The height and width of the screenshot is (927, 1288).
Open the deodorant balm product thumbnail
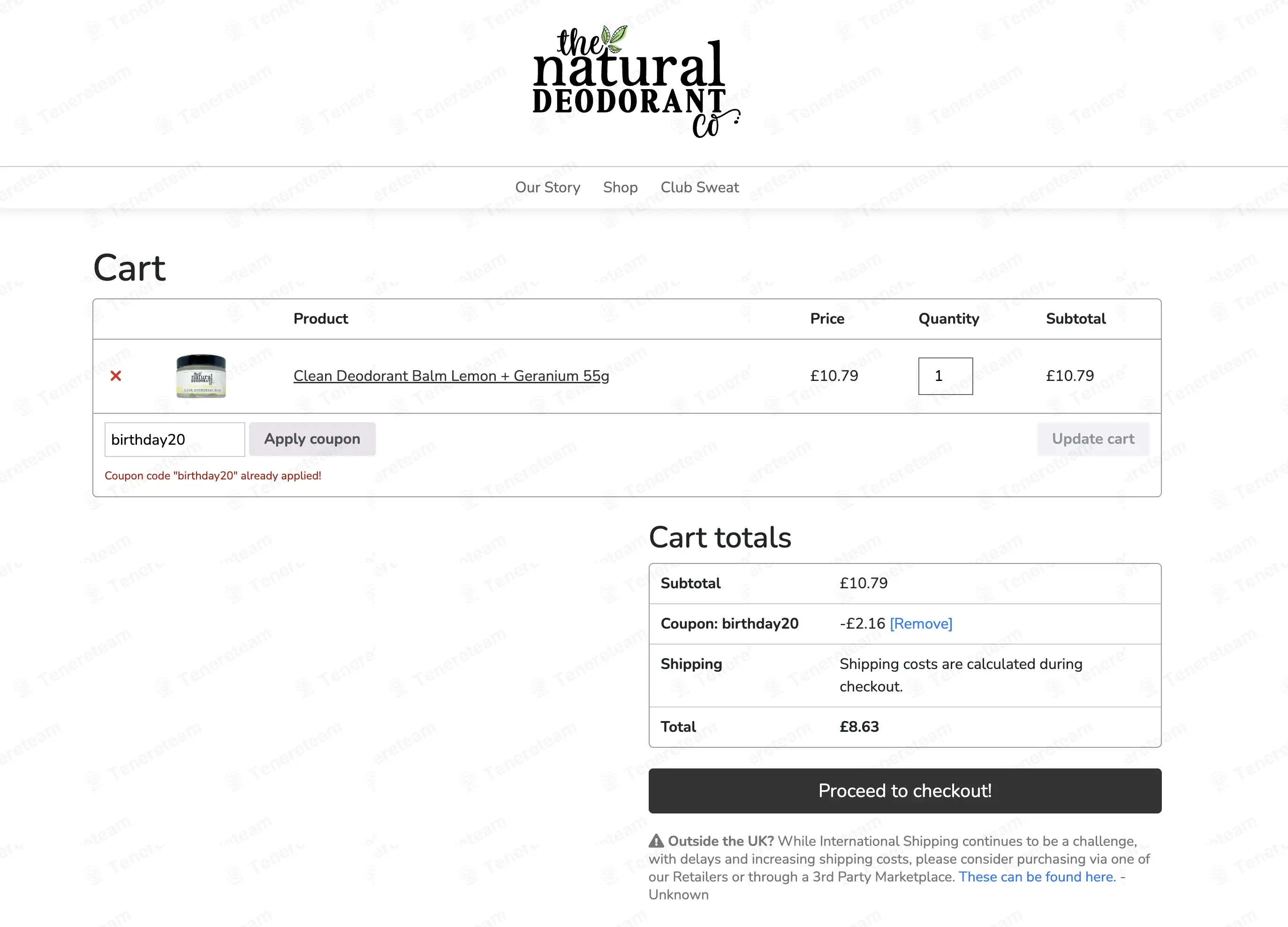coord(201,376)
